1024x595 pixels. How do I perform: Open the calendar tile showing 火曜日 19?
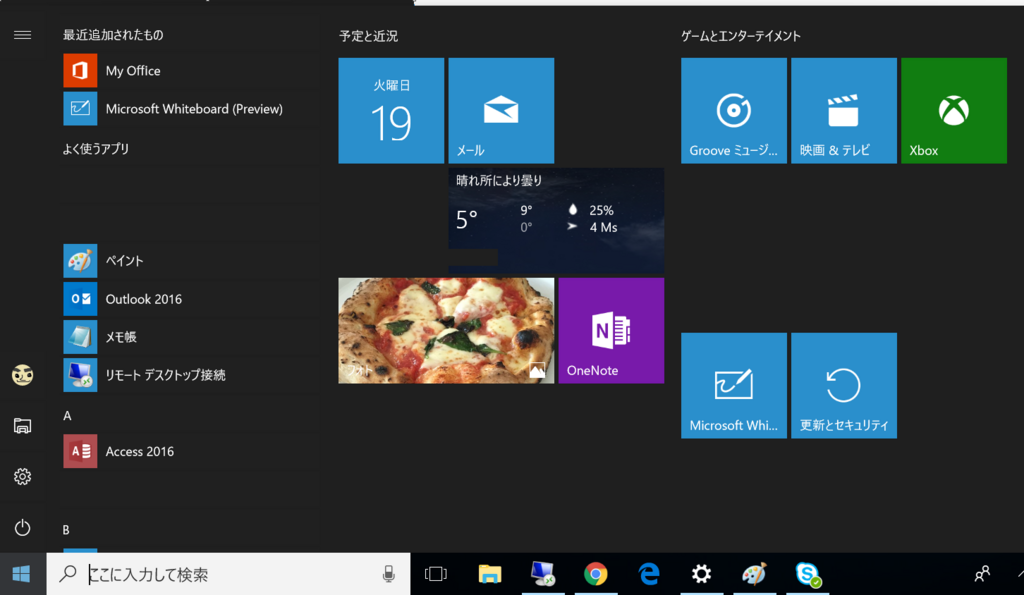pyautogui.click(x=391, y=110)
